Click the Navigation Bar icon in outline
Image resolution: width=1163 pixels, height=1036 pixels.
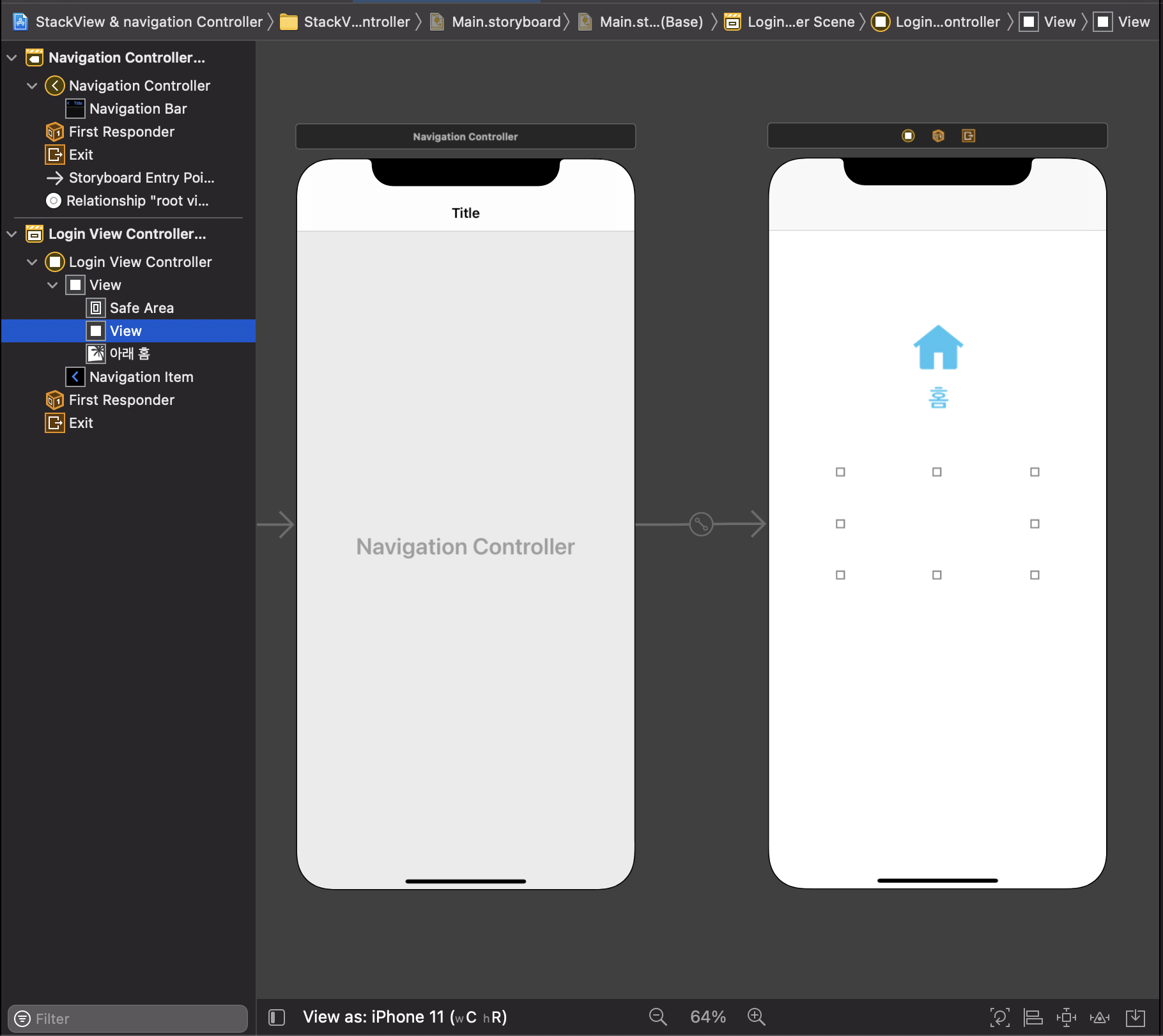(x=75, y=109)
